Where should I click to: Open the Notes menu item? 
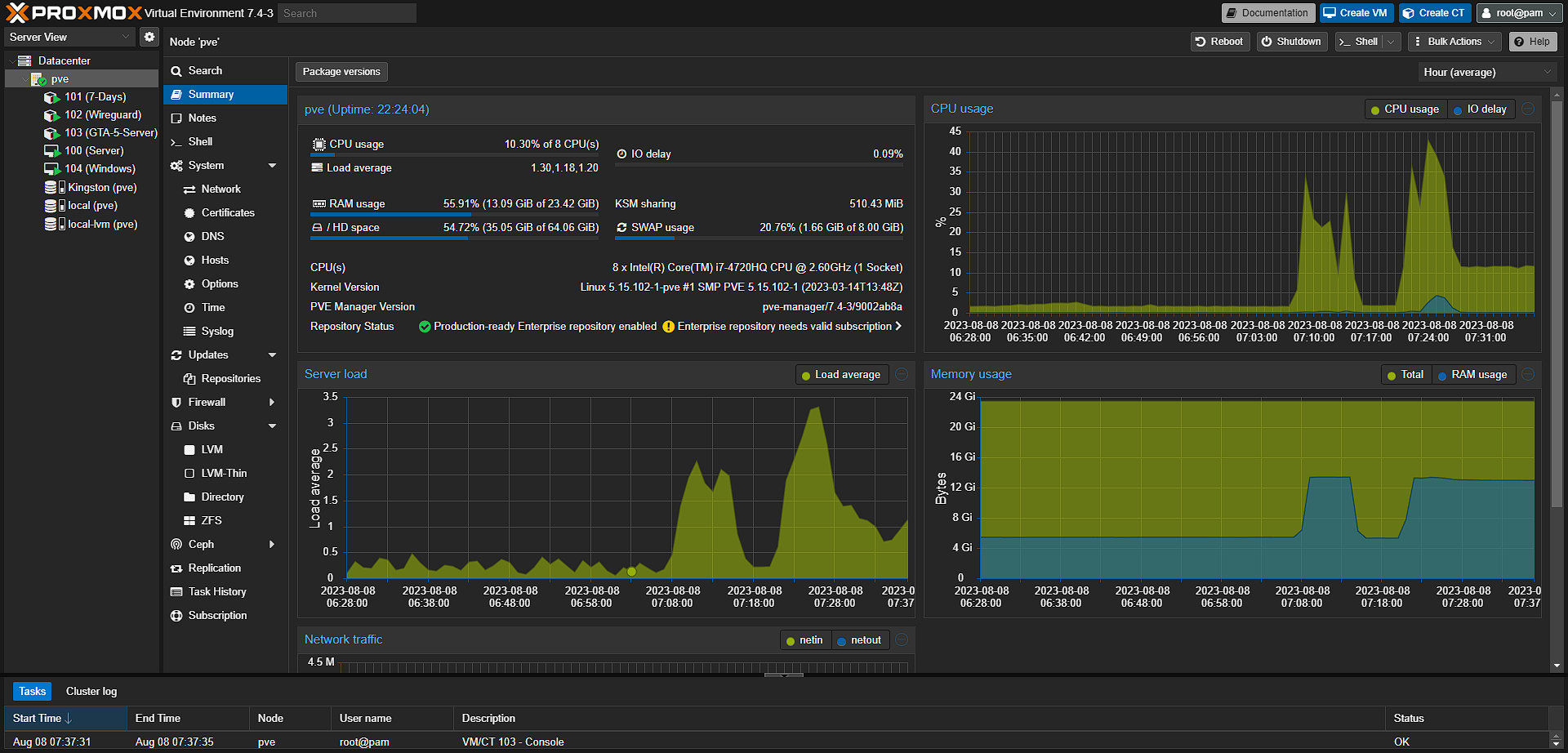pos(225,118)
